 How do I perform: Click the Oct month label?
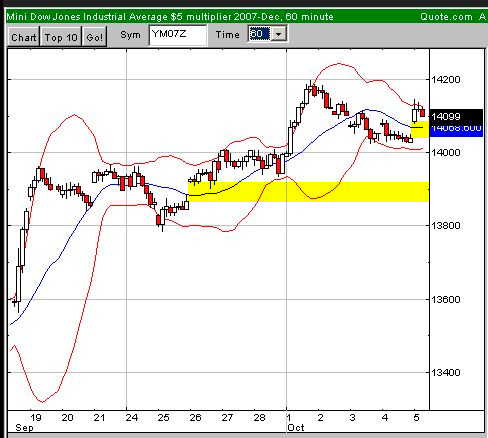pos(296,428)
